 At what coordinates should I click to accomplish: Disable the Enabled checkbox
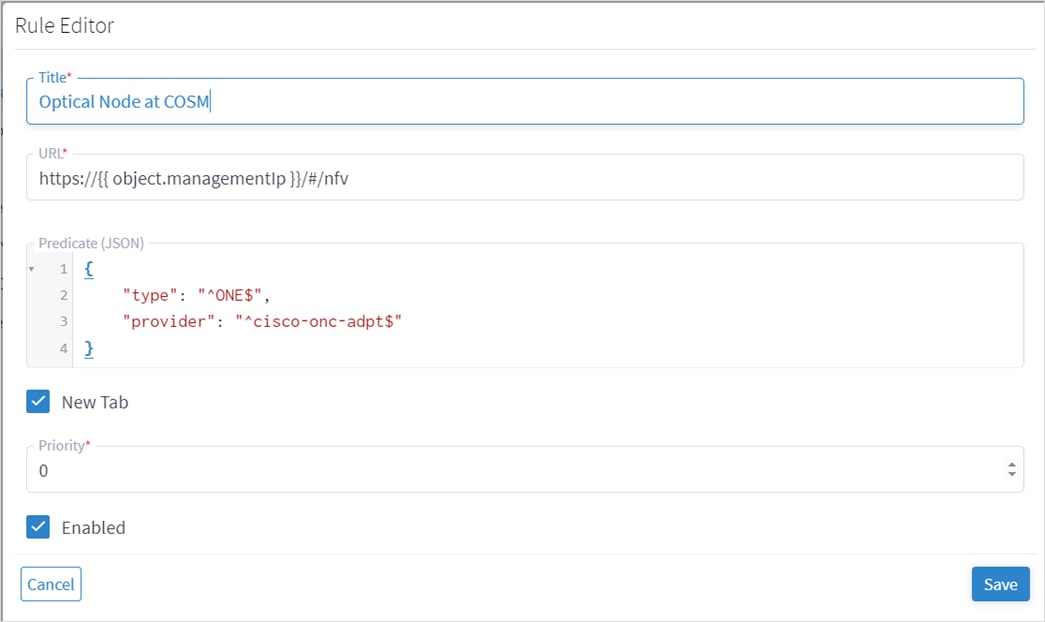tap(39, 528)
